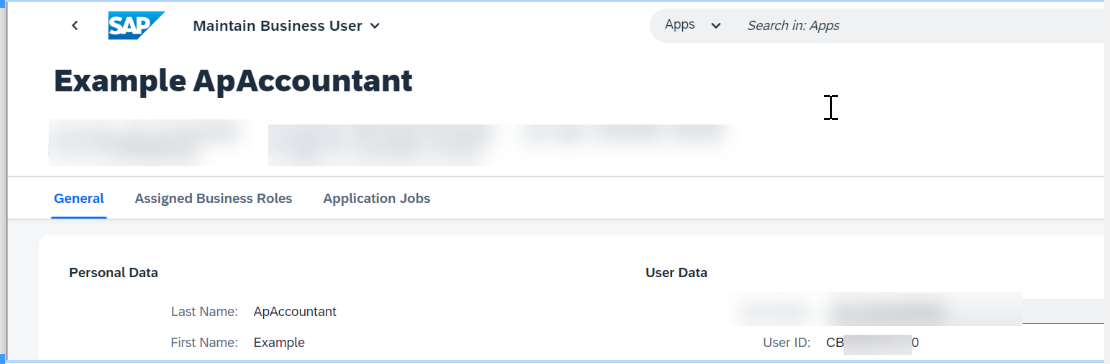Click the down chevron next to Apps

(x=716, y=26)
